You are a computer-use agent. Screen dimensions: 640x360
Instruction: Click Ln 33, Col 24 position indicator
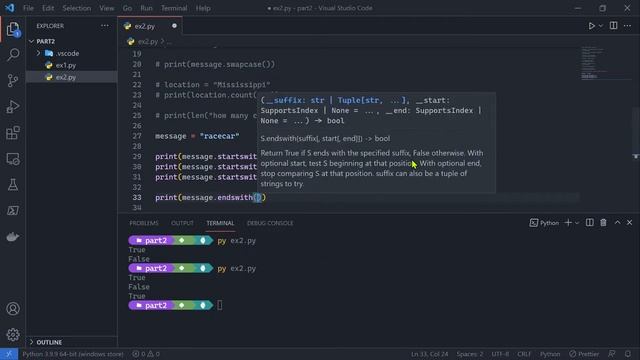(429, 354)
